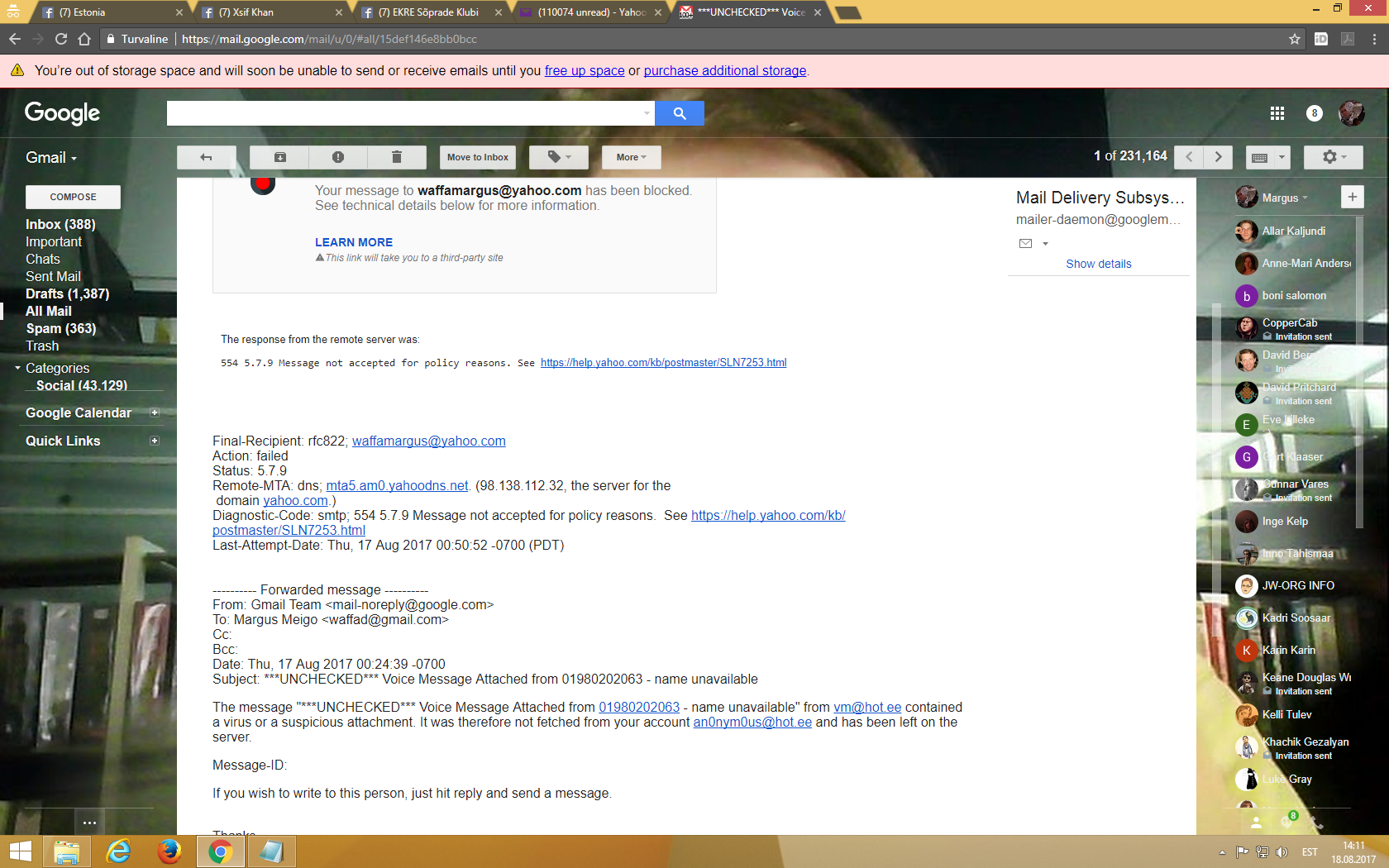Report spam using the exclamation icon
Screen dimensions: 1389x868
click(338, 157)
